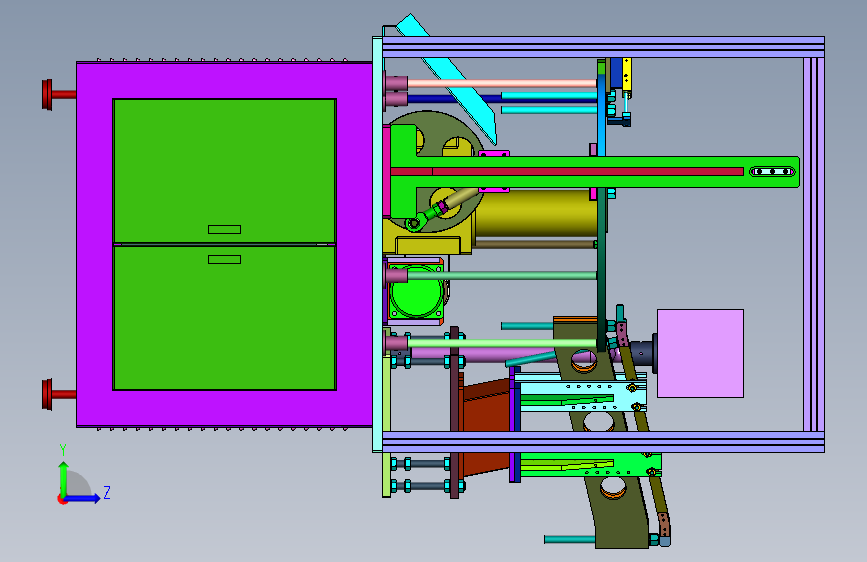Select the top purple frame rail
The image size is (867, 562).
603,47
